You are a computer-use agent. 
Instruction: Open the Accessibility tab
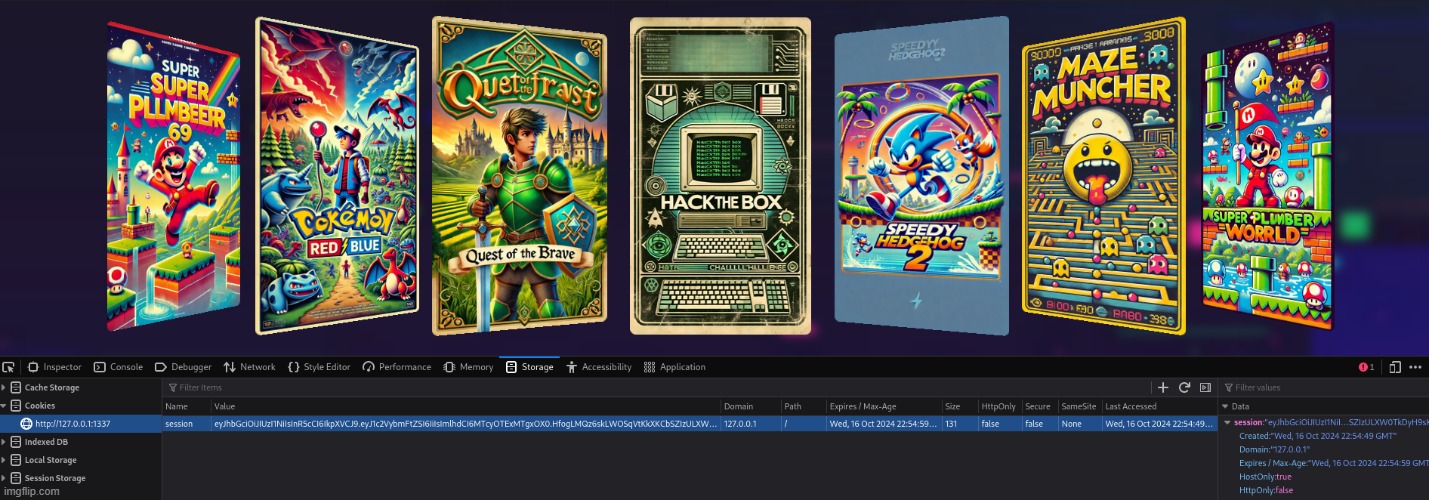coord(599,367)
